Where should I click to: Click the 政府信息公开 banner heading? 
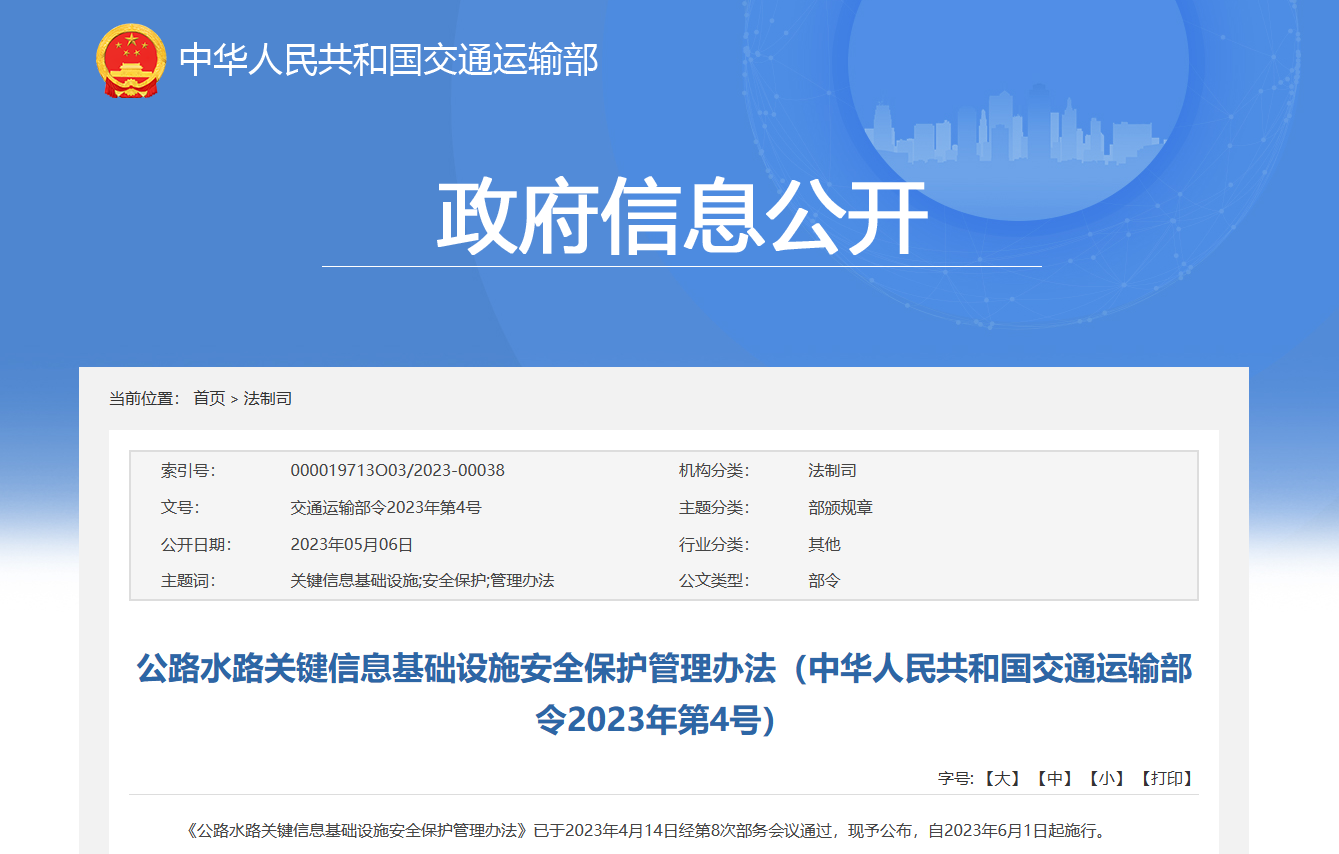(682, 217)
